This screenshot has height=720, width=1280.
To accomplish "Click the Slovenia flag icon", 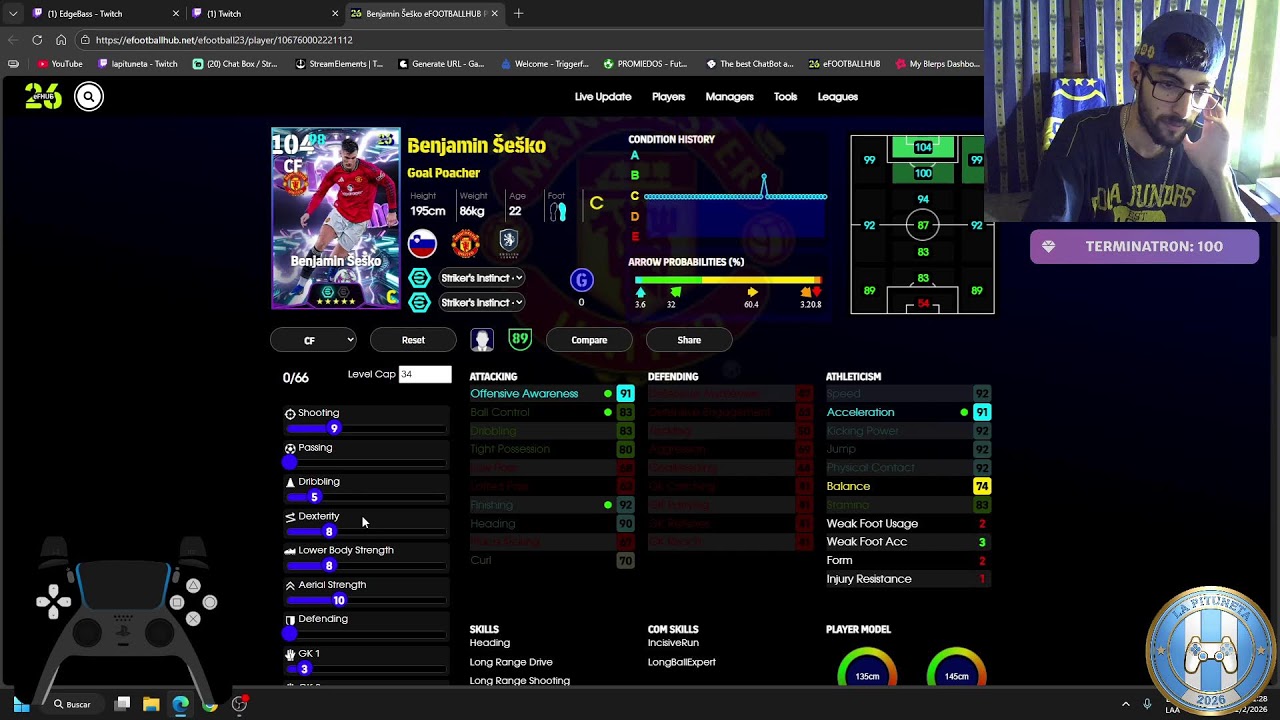I will tap(422, 243).
